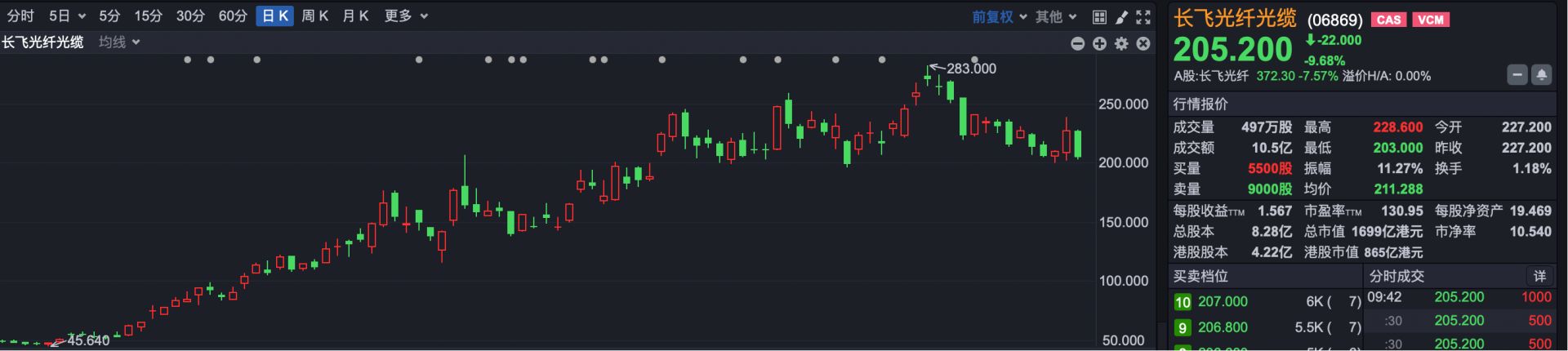The height and width of the screenshot is (351, 1568).
Task: Click the current price 205.200
Action: (1233, 50)
